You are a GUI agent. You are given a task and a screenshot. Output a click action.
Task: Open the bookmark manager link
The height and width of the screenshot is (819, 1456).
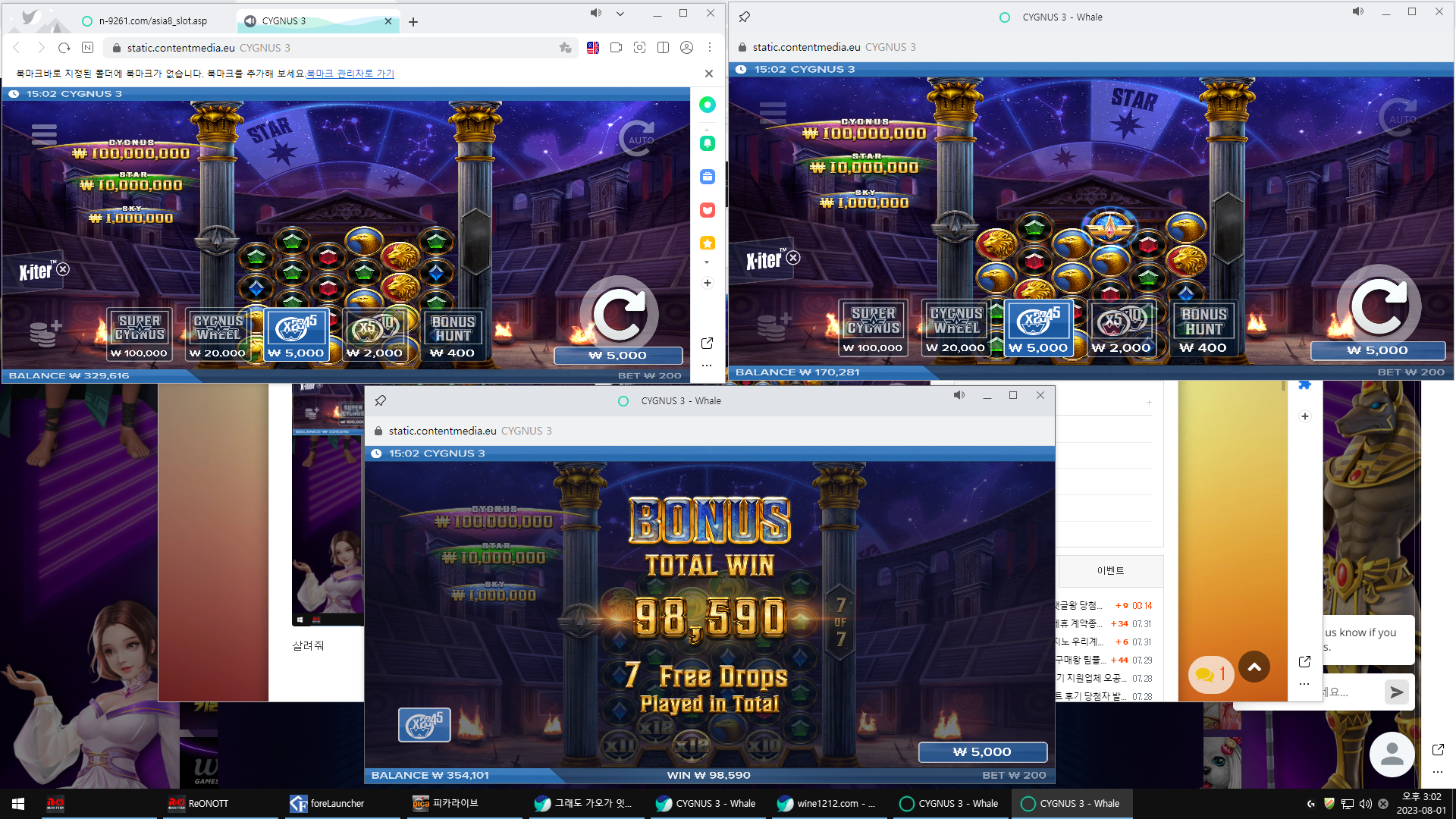click(x=350, y=74)
